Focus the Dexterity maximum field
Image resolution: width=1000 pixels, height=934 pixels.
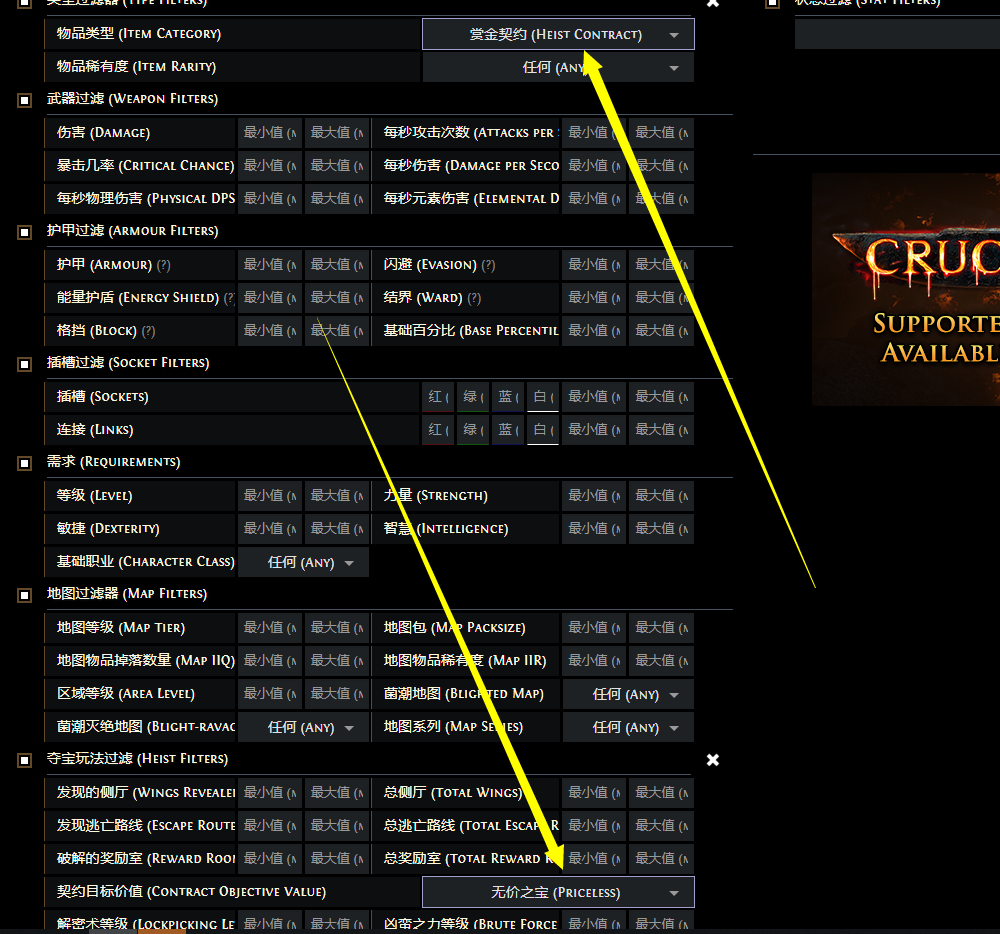pos(337,529)
